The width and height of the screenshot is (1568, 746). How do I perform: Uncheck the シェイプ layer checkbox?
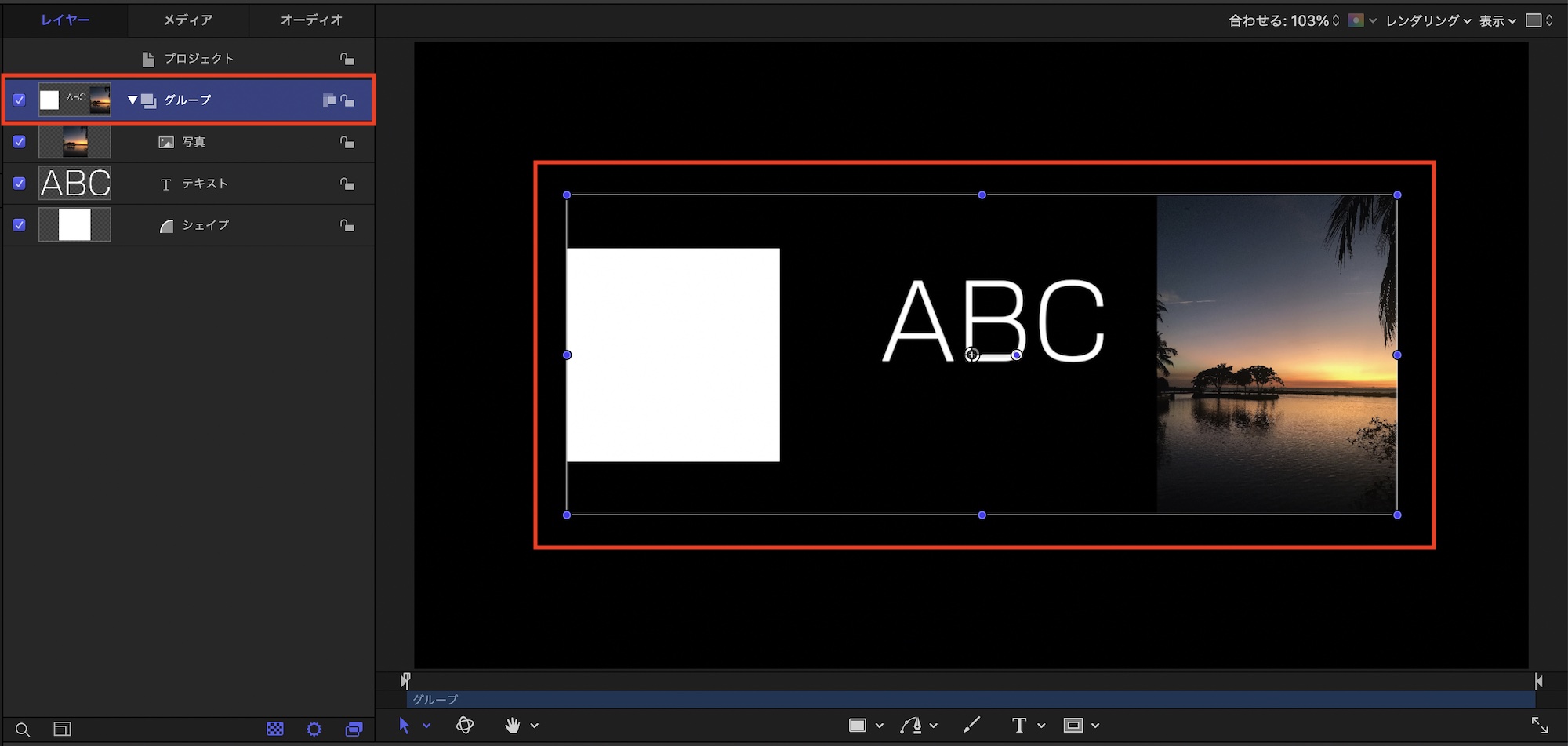click(x=20, y=225)
